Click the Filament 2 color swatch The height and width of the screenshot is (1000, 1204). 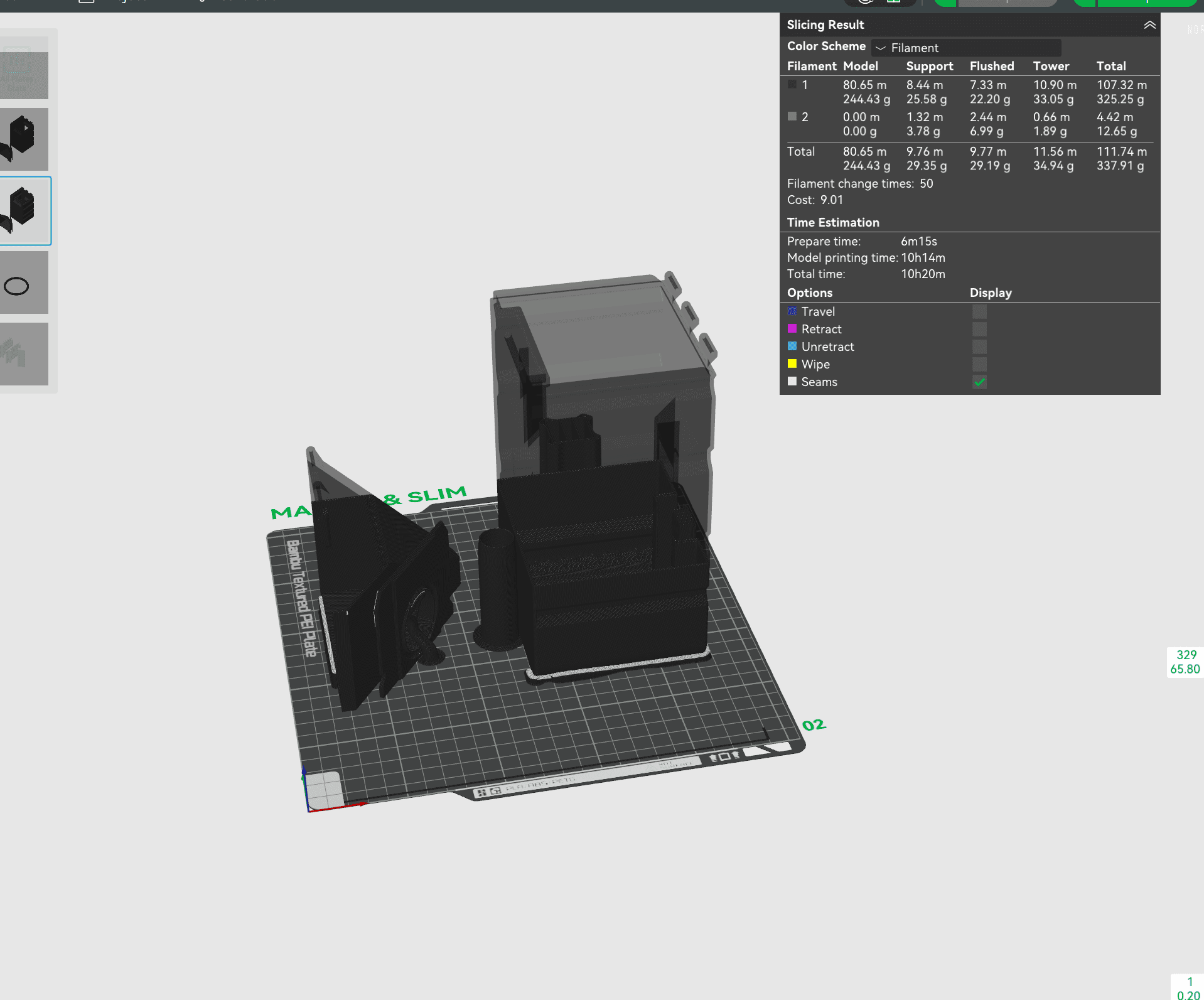point(792,116)
